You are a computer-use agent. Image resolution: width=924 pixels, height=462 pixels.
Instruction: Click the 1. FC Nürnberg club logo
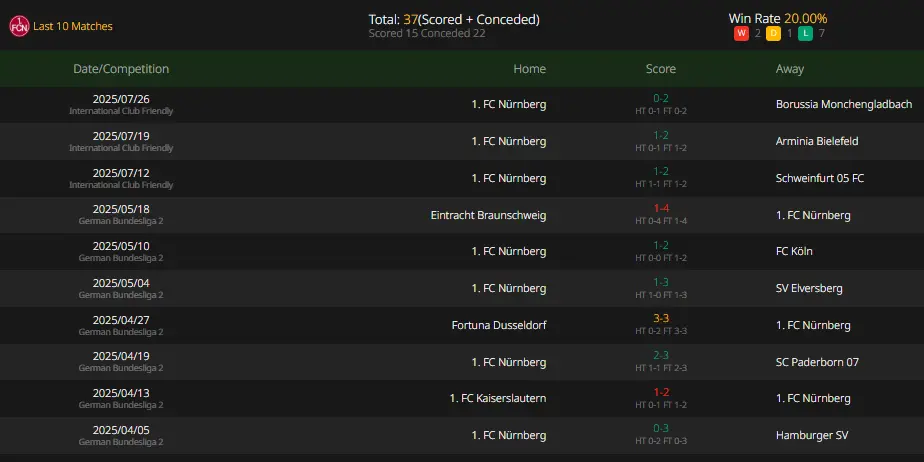click(x=19, y=27)
